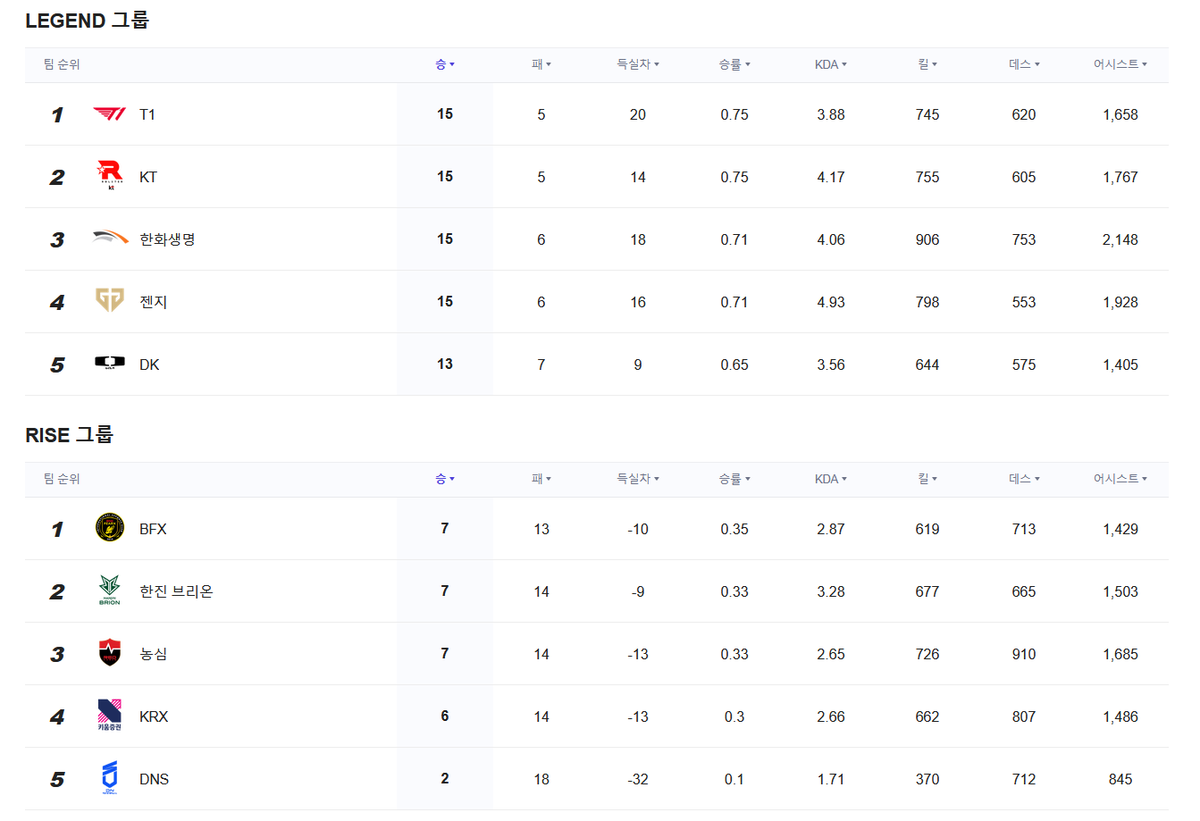The height and width of the screenshot is (821, 1200).
Task: Select T1's 득실차 value 20
Action: click(x=638, y=115)
